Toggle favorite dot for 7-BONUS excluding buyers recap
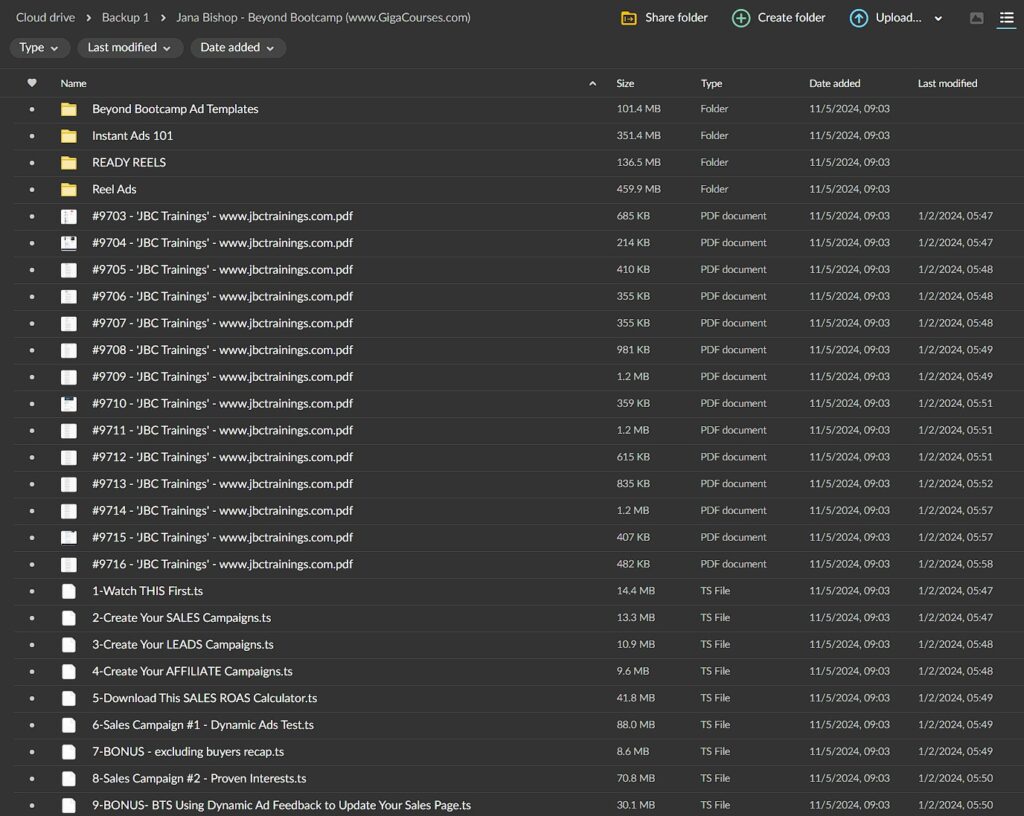Viewport: 1024px width, 816px height. pyautogui.click(x=32, y=752)
